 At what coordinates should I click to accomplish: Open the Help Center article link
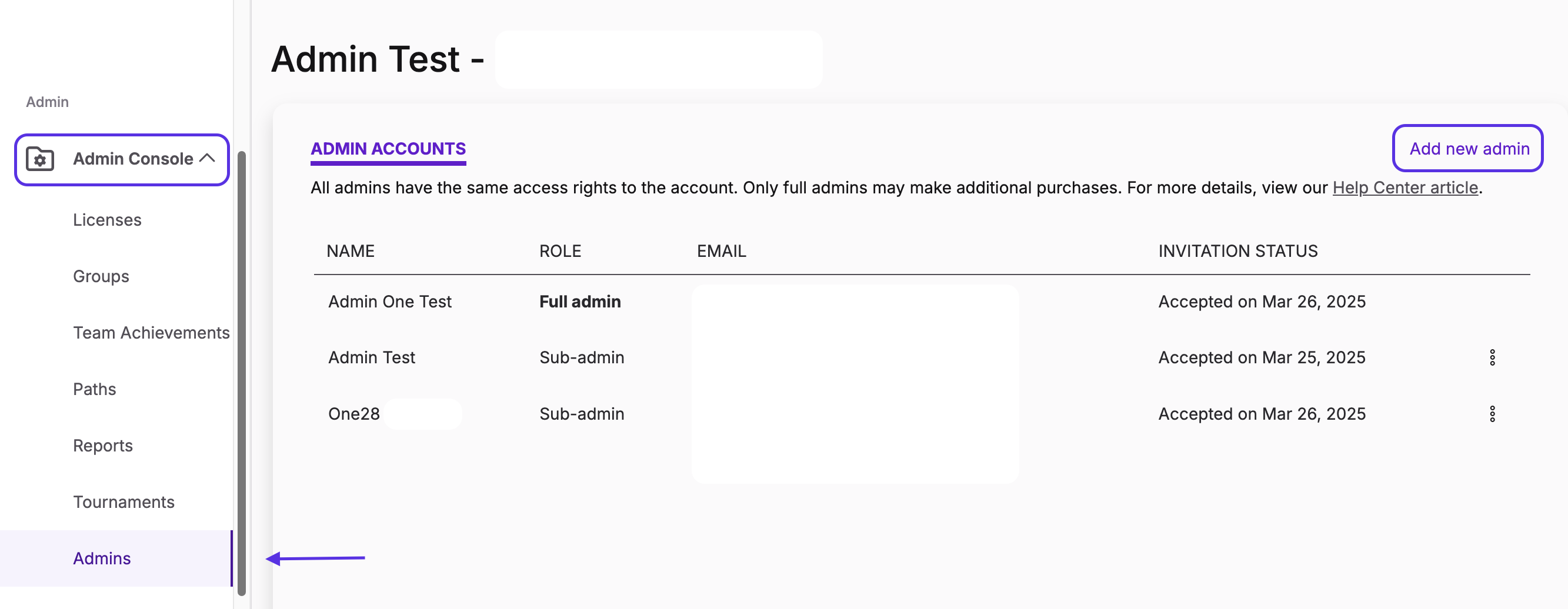tap(1405, 188)
